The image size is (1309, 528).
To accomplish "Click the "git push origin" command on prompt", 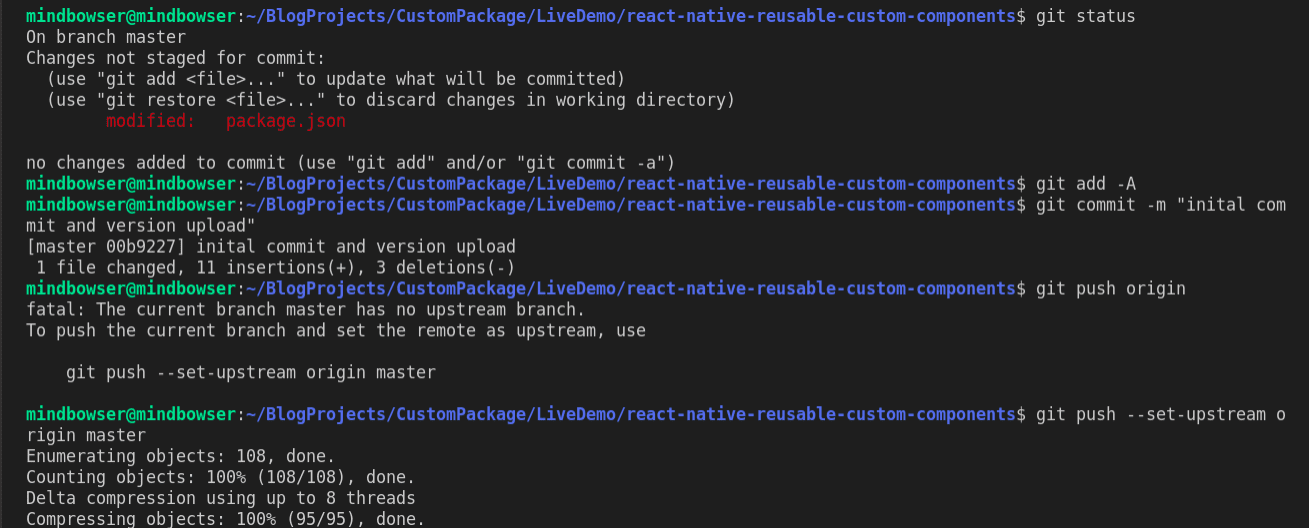I will coord(1110,289).
